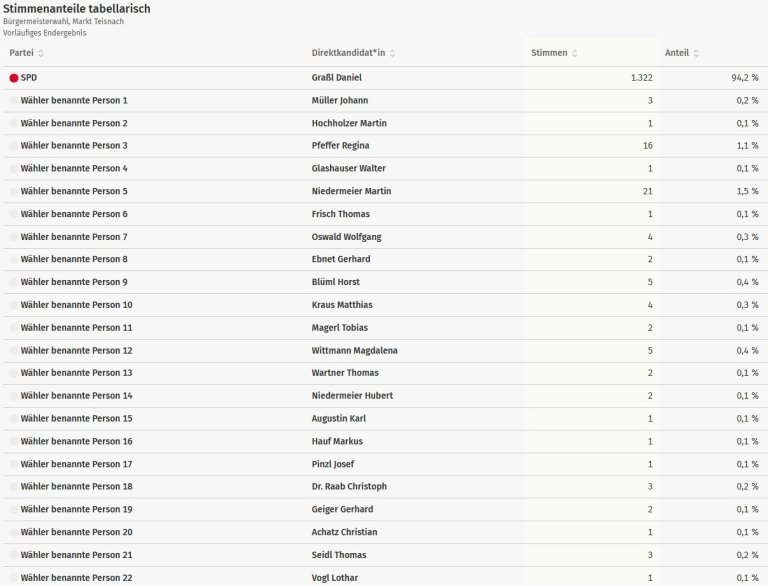768x586 pixels.
Task: Sort table by the Partei column header
Action: tap(21, 53)
